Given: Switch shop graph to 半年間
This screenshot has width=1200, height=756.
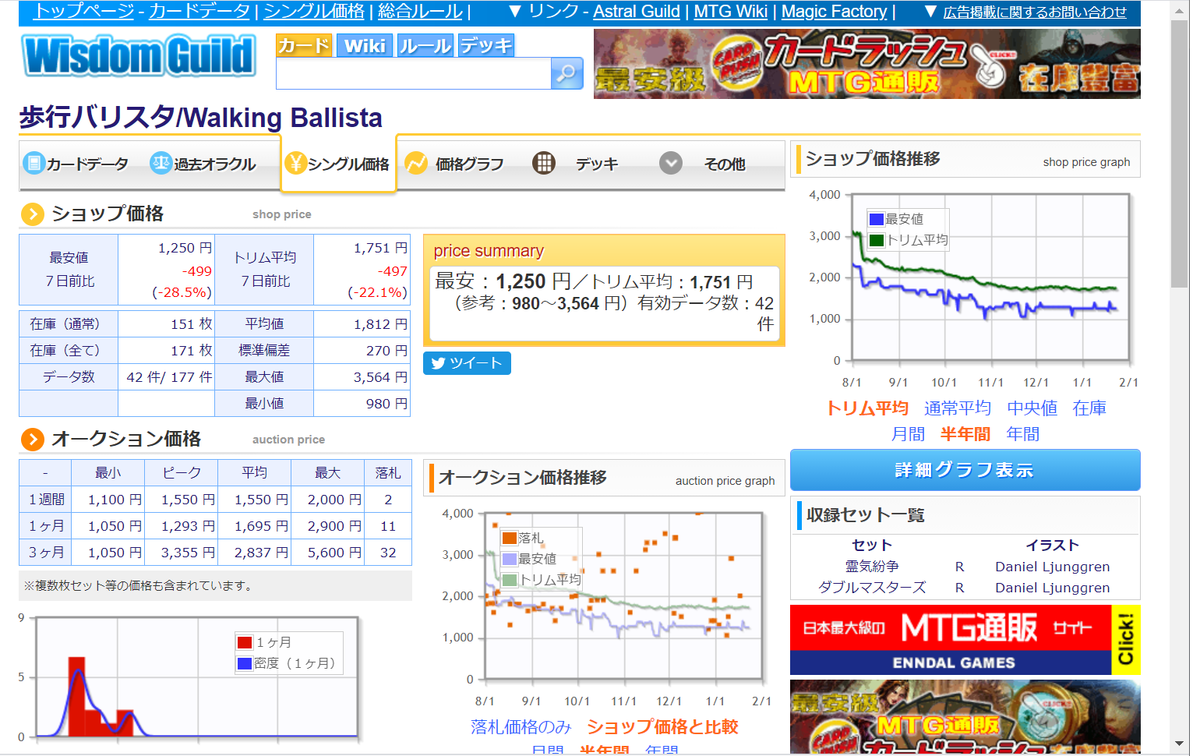Looking at the screenshot, I should point(965,434).
